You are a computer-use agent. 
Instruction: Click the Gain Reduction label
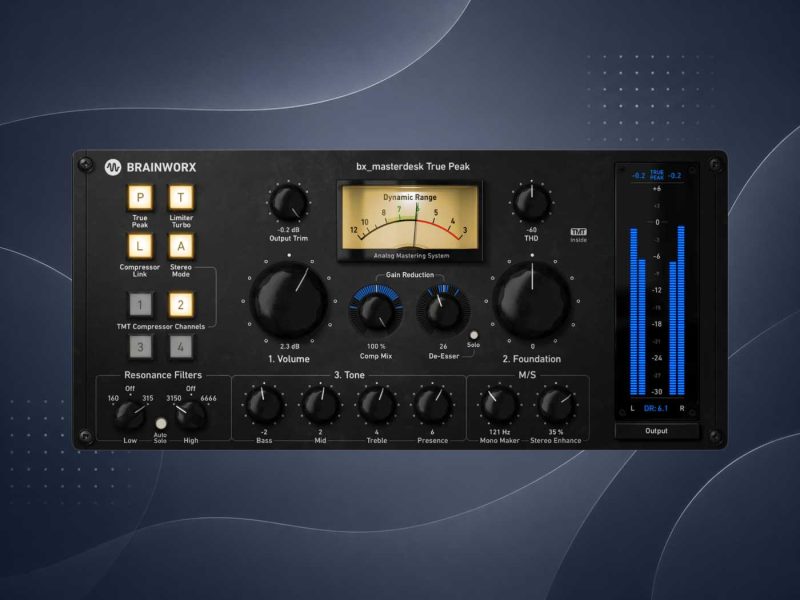tap(410, 274)
